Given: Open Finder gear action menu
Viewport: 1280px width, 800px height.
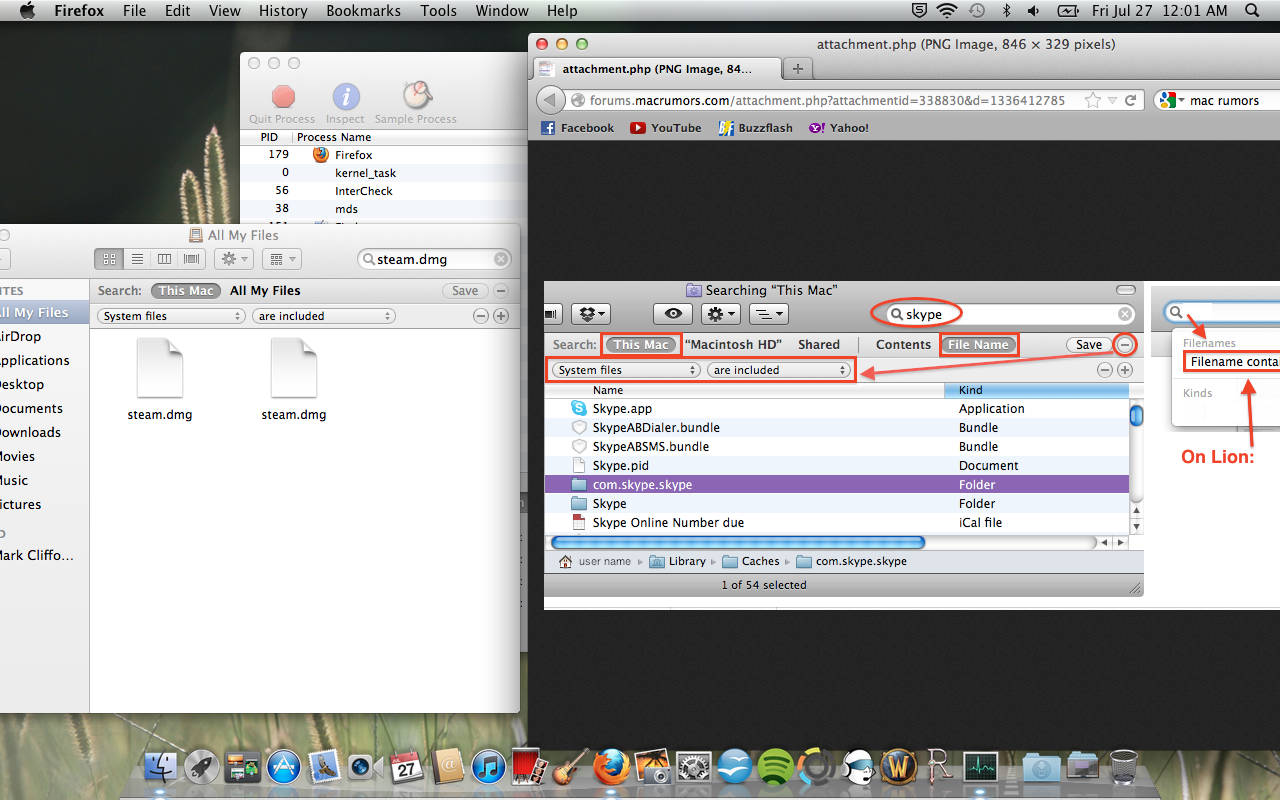Looking at the screenshot, I should point(234,259).
